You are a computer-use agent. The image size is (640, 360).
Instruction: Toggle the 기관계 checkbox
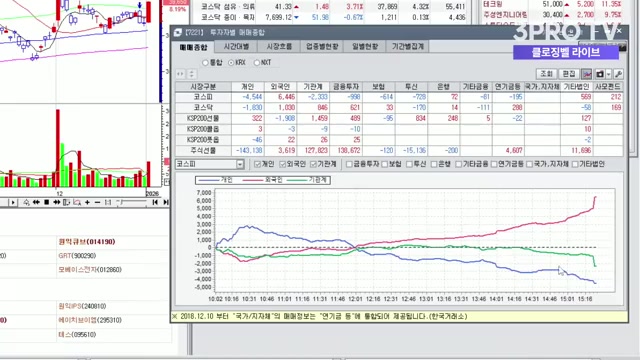pos(313,164)
